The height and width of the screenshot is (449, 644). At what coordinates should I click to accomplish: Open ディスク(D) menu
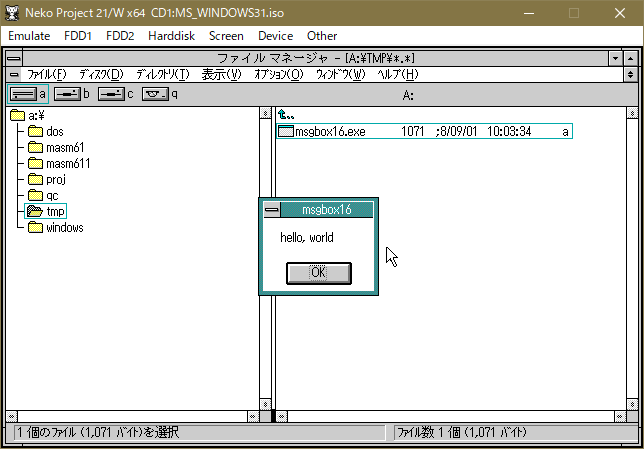(x=101, y=74)
